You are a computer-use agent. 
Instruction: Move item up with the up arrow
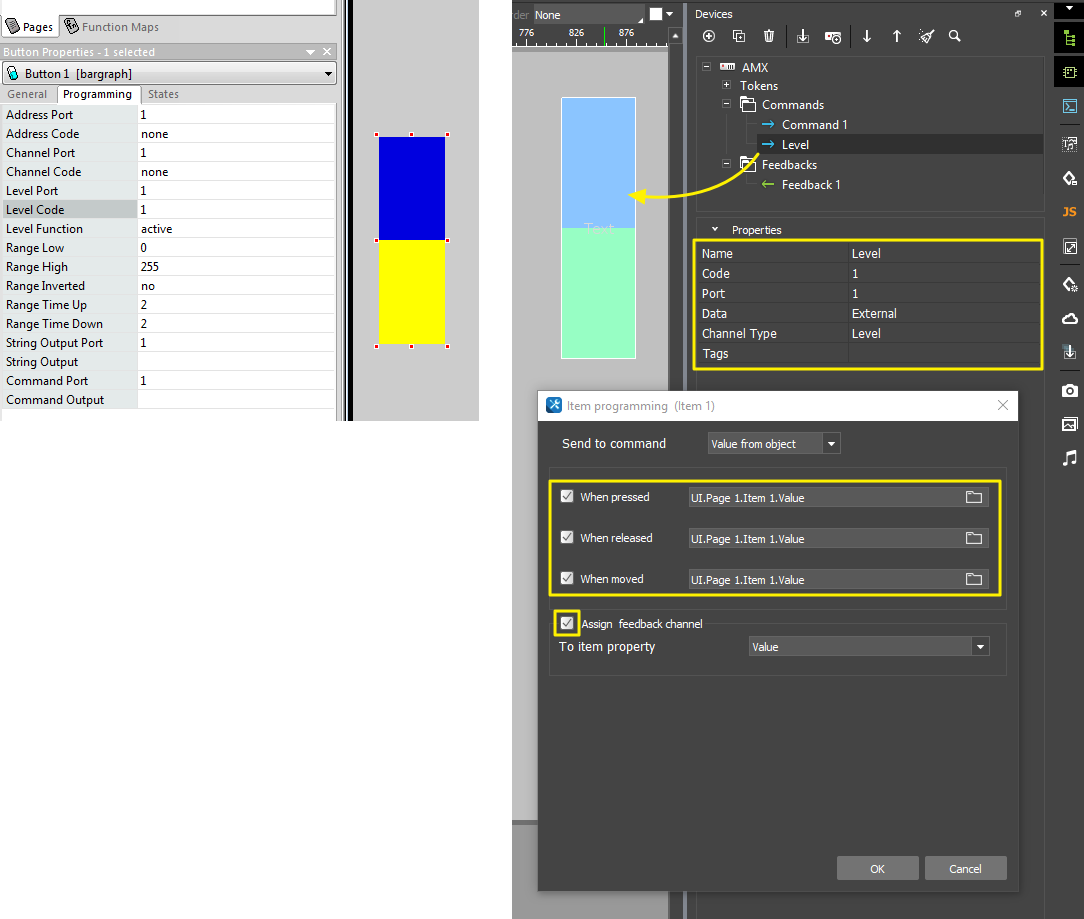pos(897,36)
